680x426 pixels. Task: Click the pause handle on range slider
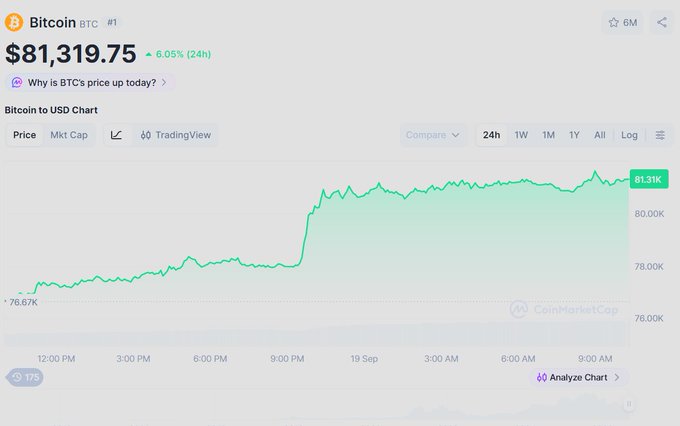tap(629, 404)
